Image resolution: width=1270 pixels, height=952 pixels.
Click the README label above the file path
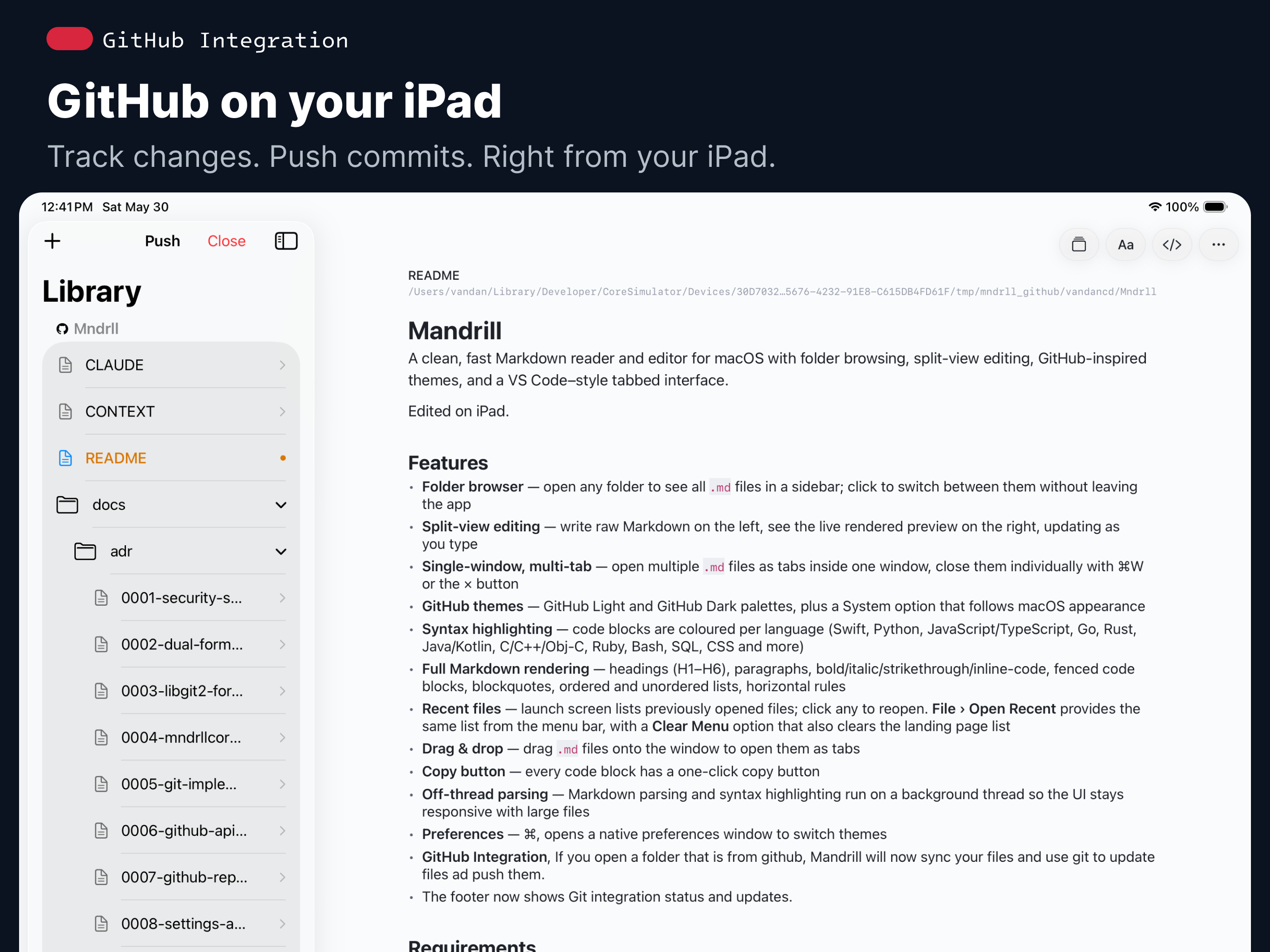point(433,276)
